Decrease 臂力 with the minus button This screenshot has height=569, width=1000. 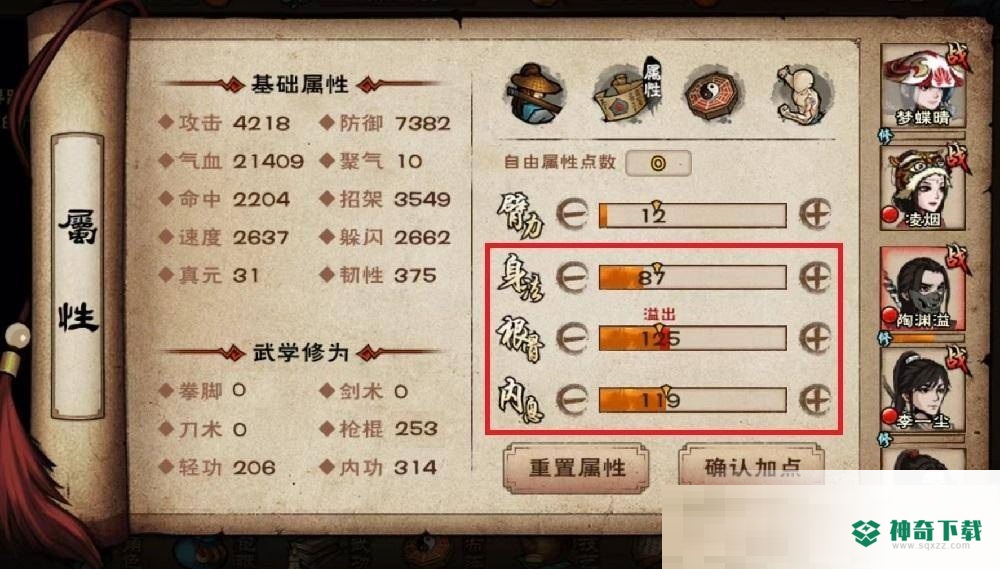(x=572, y=214)
